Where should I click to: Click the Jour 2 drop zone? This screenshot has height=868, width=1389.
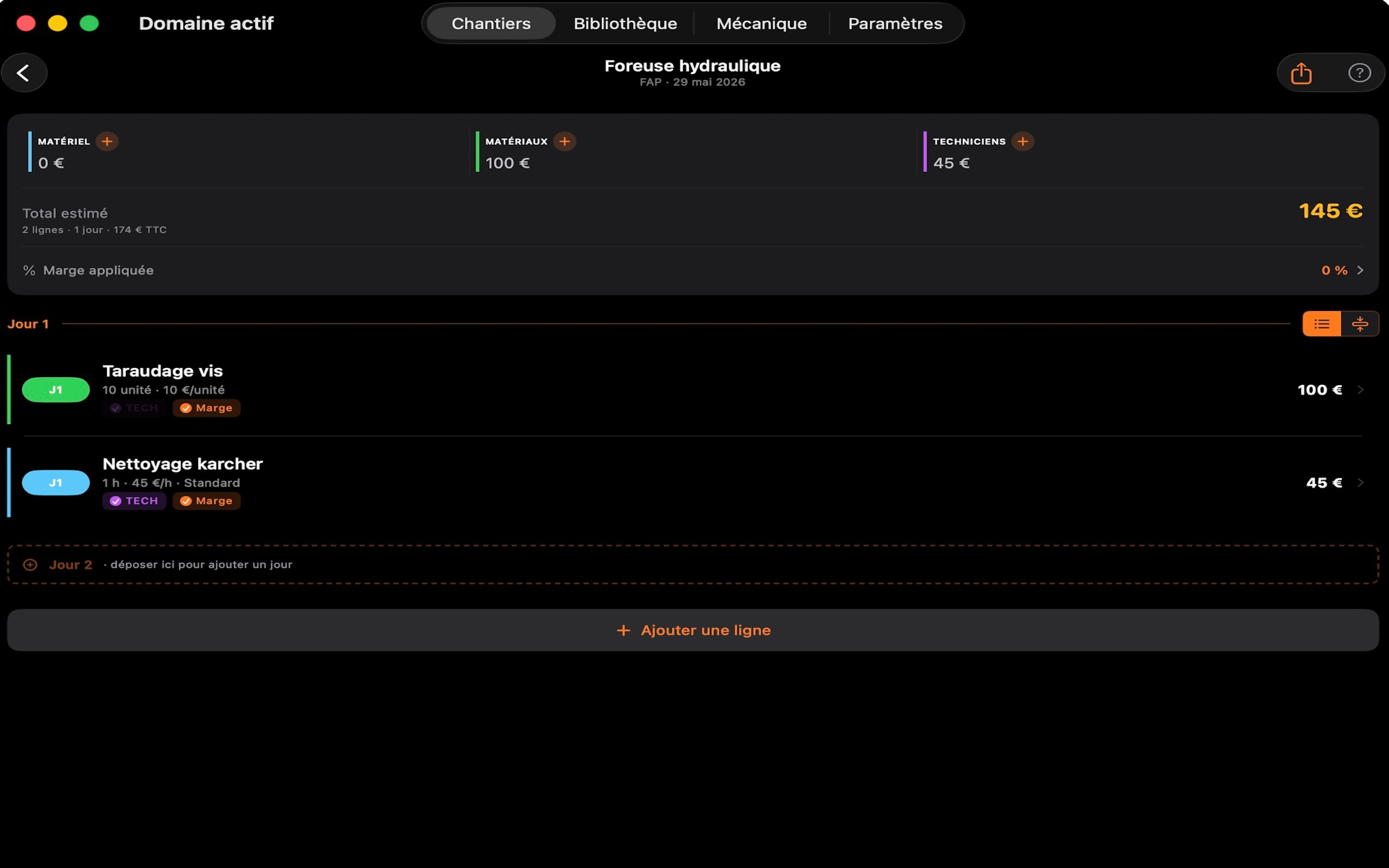click(693, 565)
